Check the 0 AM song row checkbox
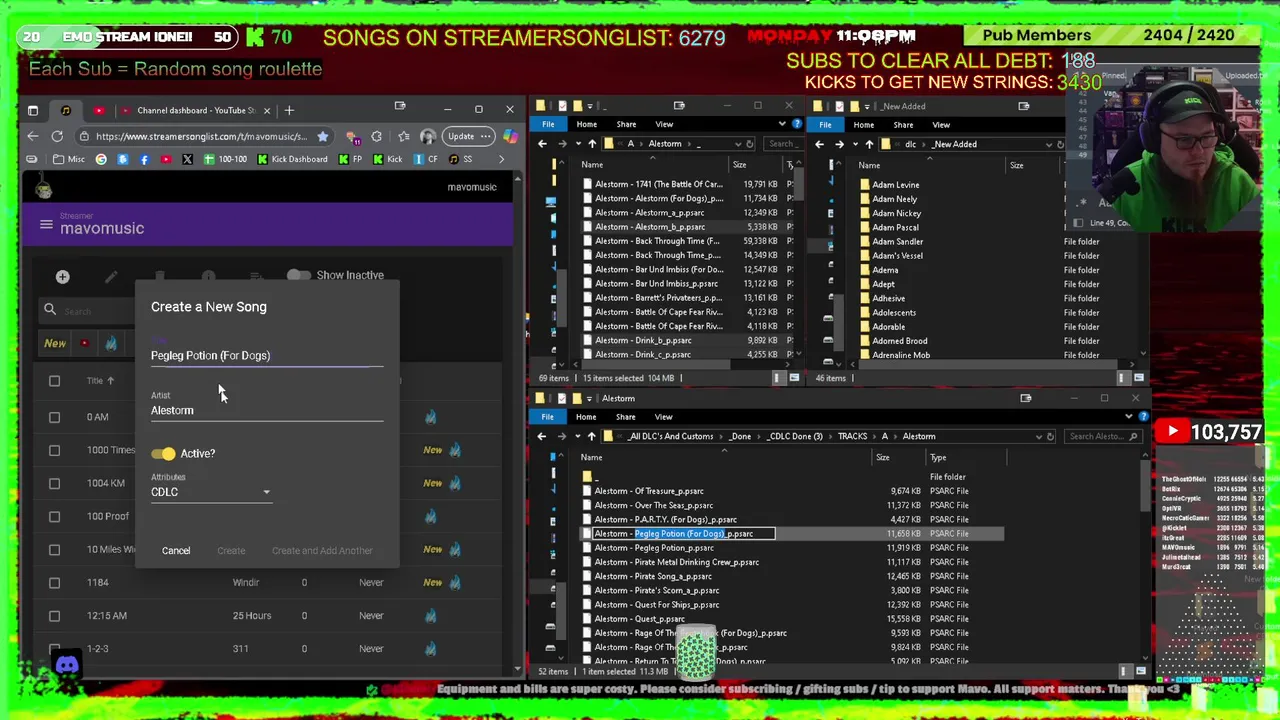1280x720 pixels. pyautogui.click(x=54, y=417)
